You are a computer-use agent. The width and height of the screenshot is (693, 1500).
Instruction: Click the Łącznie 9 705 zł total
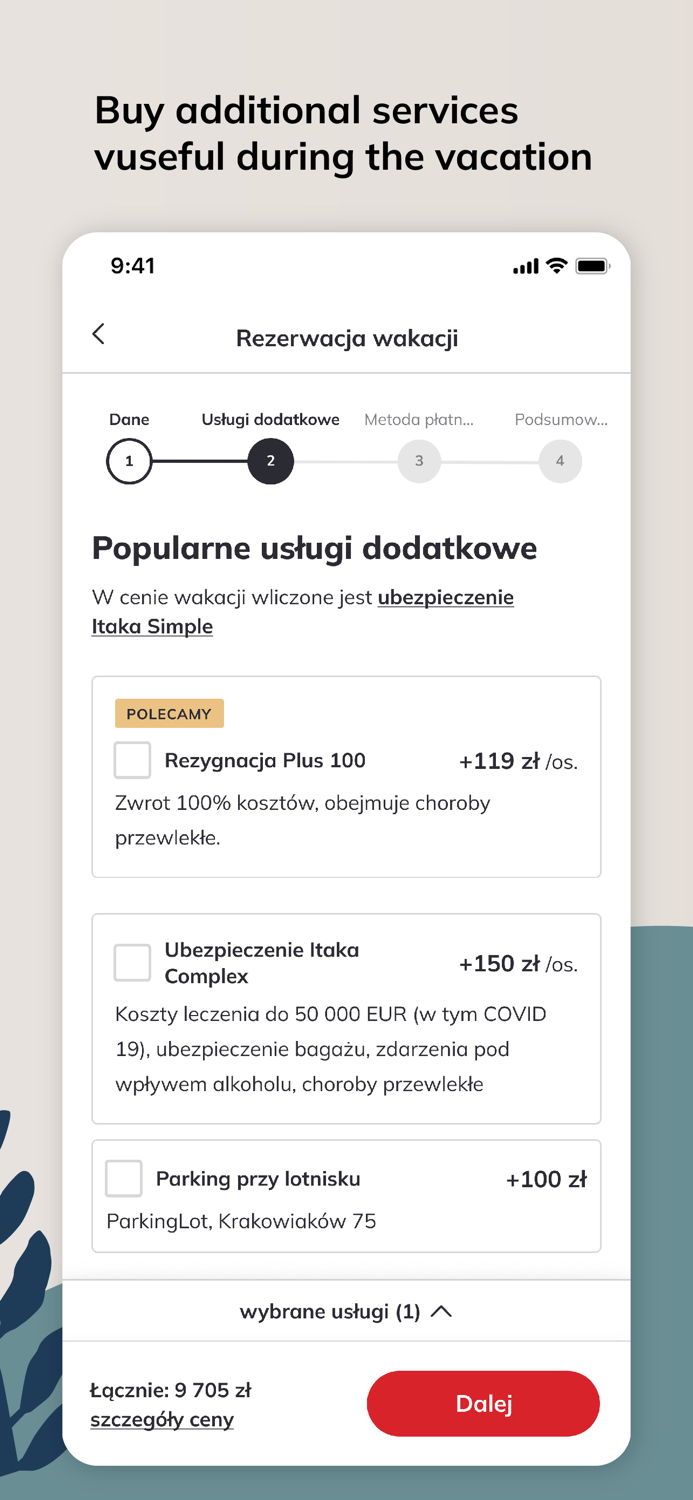[173, 1390]
